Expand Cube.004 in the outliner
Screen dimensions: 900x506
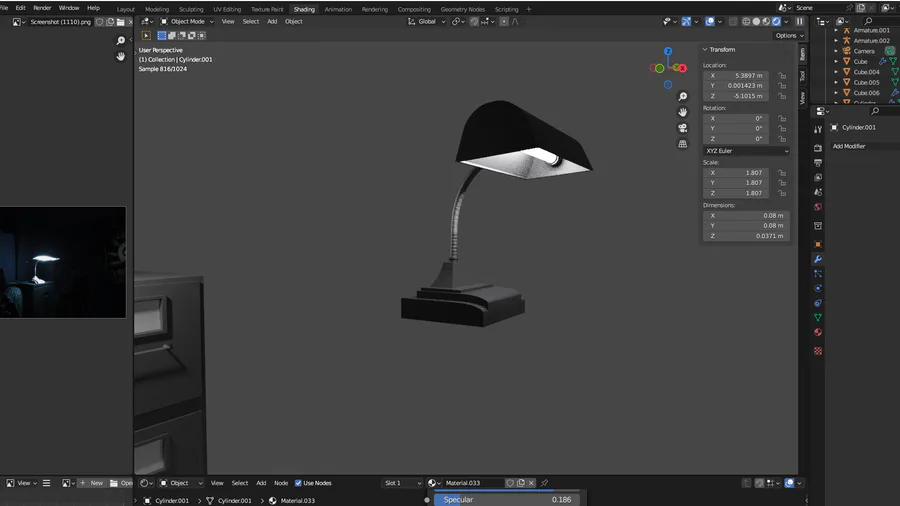pyautogui.click(x=836, y=72)
